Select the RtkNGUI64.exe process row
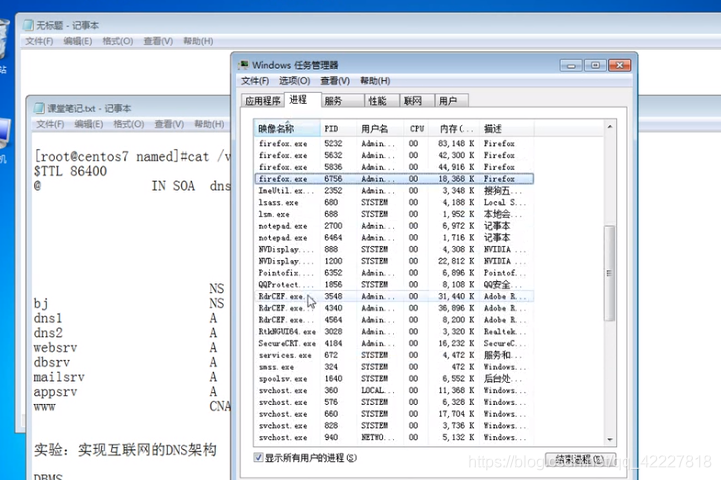721x480 pixels. coord(394,331)
